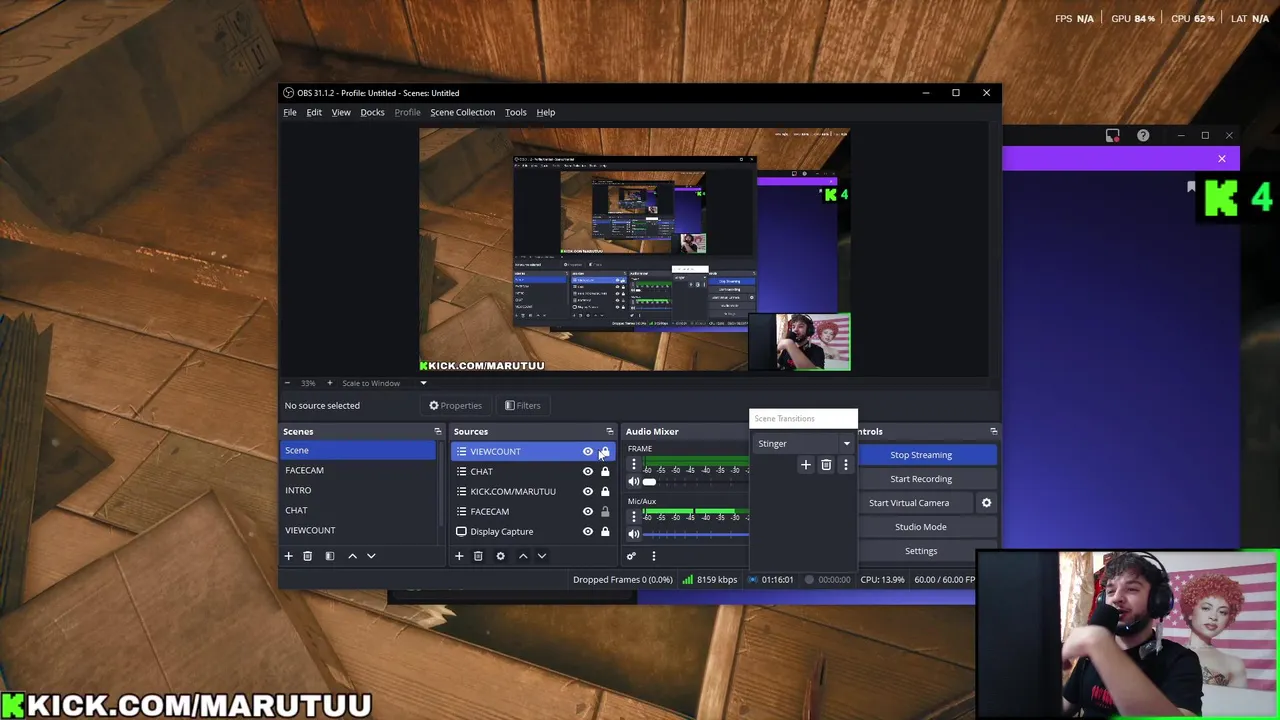Add a new scene with the plus icon
This screenshot has width=1280, height=720.
[x=288, y=556]
